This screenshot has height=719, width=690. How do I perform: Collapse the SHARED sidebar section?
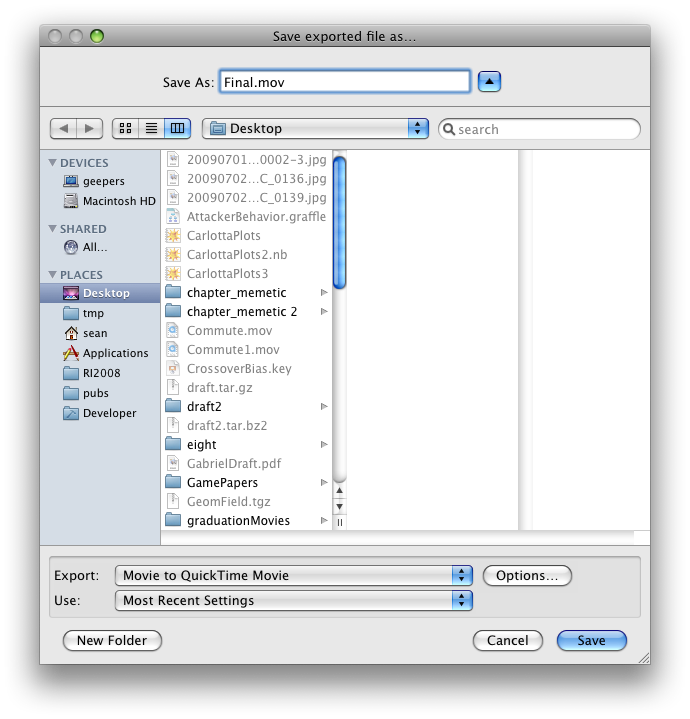(x=52, y=229)
